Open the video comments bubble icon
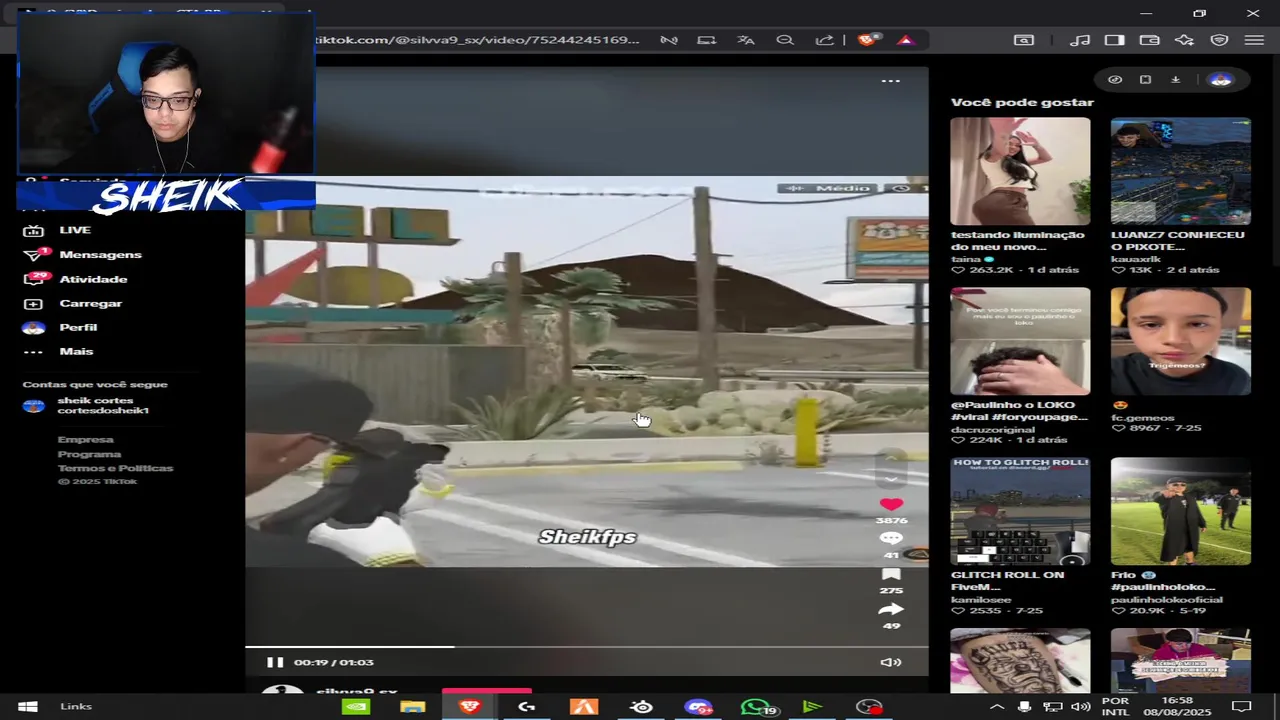This screenshot has width=1280, height=720. pyautogui.click(x=891, y=539)
